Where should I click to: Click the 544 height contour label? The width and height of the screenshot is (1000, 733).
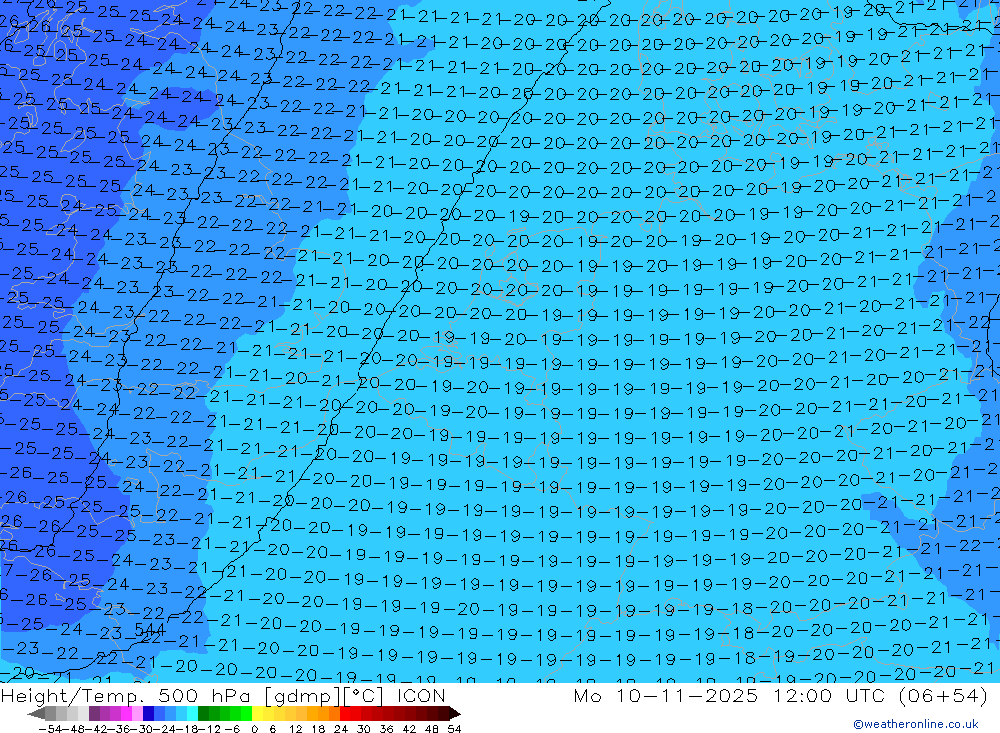click(150, 630)
